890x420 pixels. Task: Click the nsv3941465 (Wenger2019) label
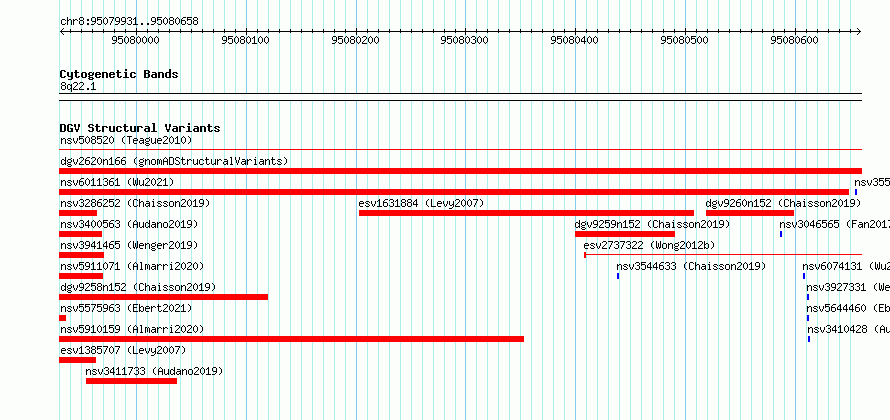tap(129, 245)
